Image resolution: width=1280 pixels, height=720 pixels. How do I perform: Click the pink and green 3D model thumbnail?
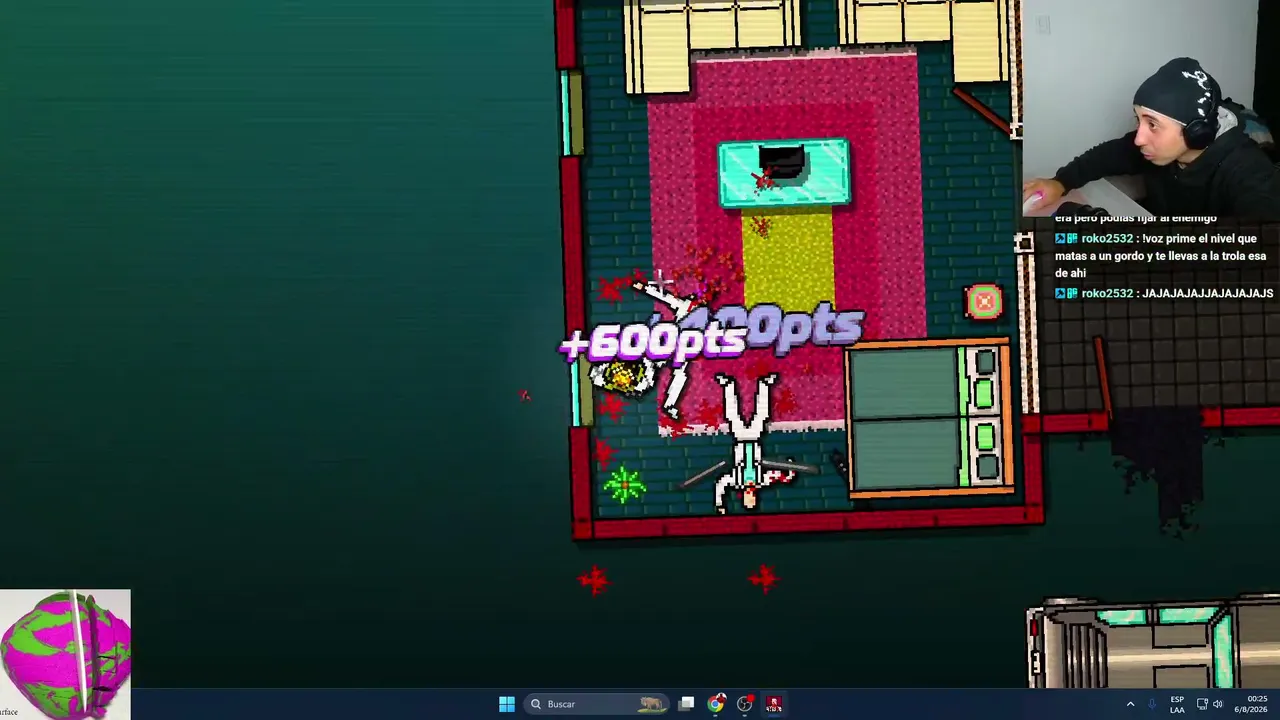pyautogui.click(x=65, y=654)
